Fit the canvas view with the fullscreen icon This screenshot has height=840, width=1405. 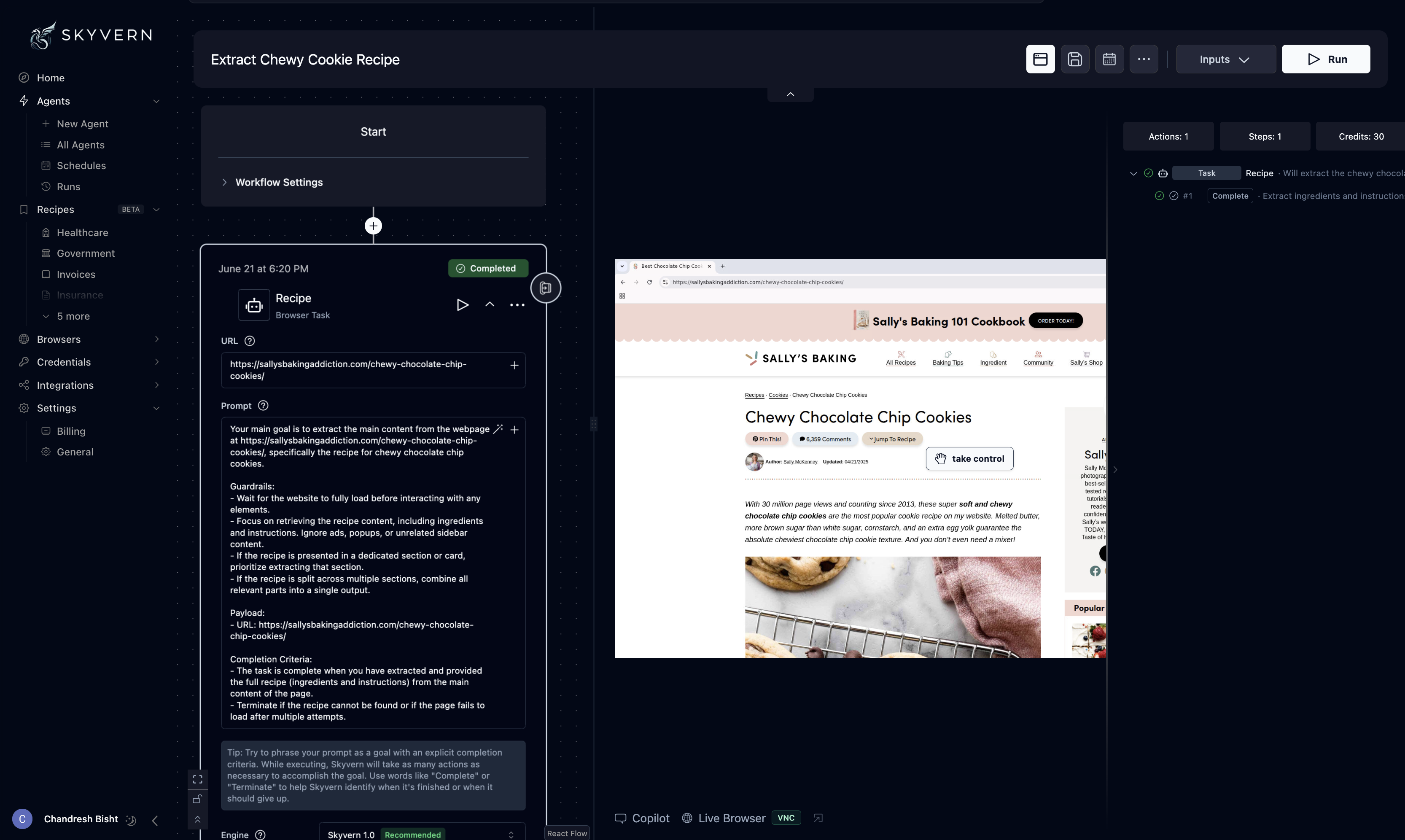pos(197,779)
